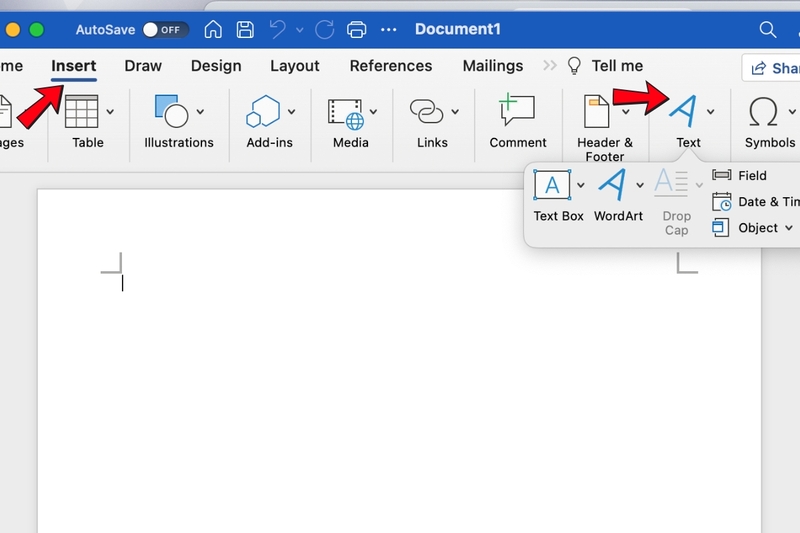The height and width of the screenshot is (533, 800).
Task: Expand the Table dropdown arrow
Action: (x=110, y=111)
